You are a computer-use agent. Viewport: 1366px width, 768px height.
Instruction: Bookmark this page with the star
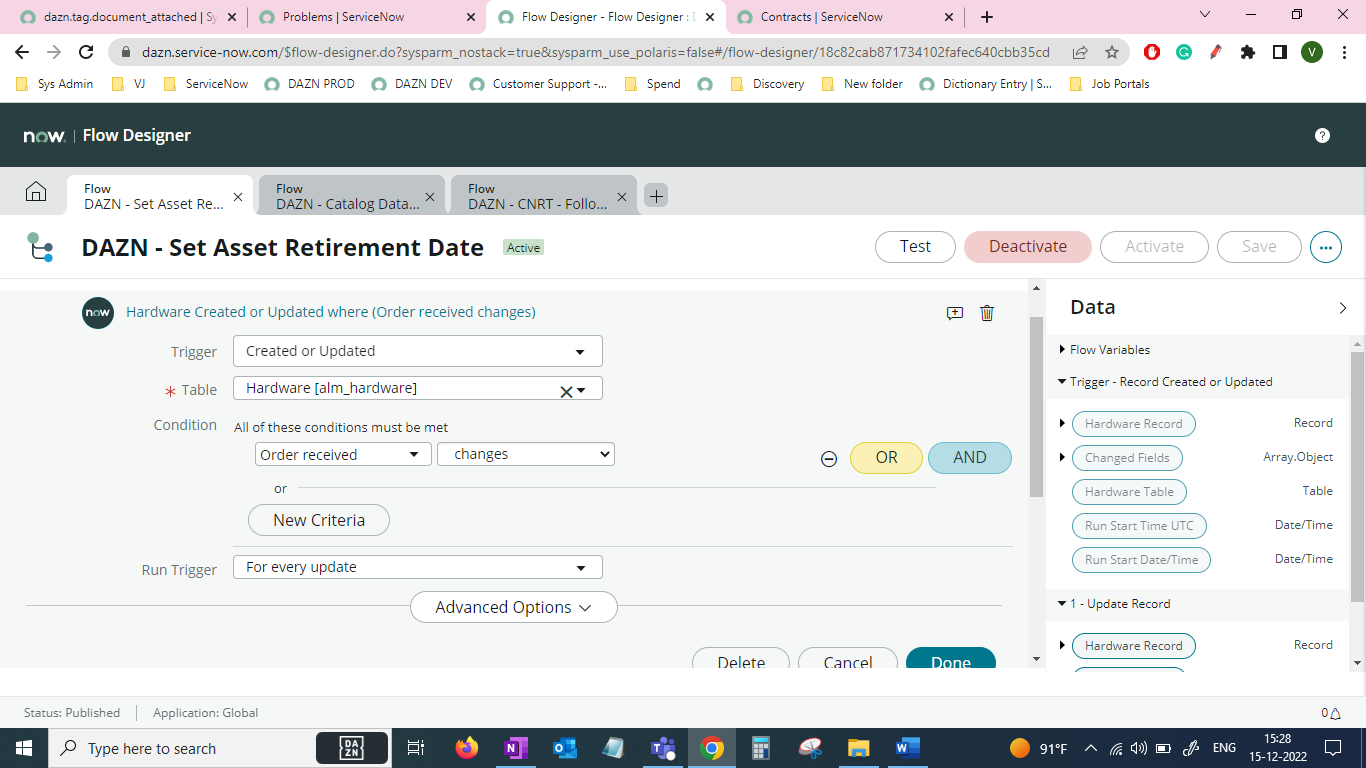[1112, 52]
